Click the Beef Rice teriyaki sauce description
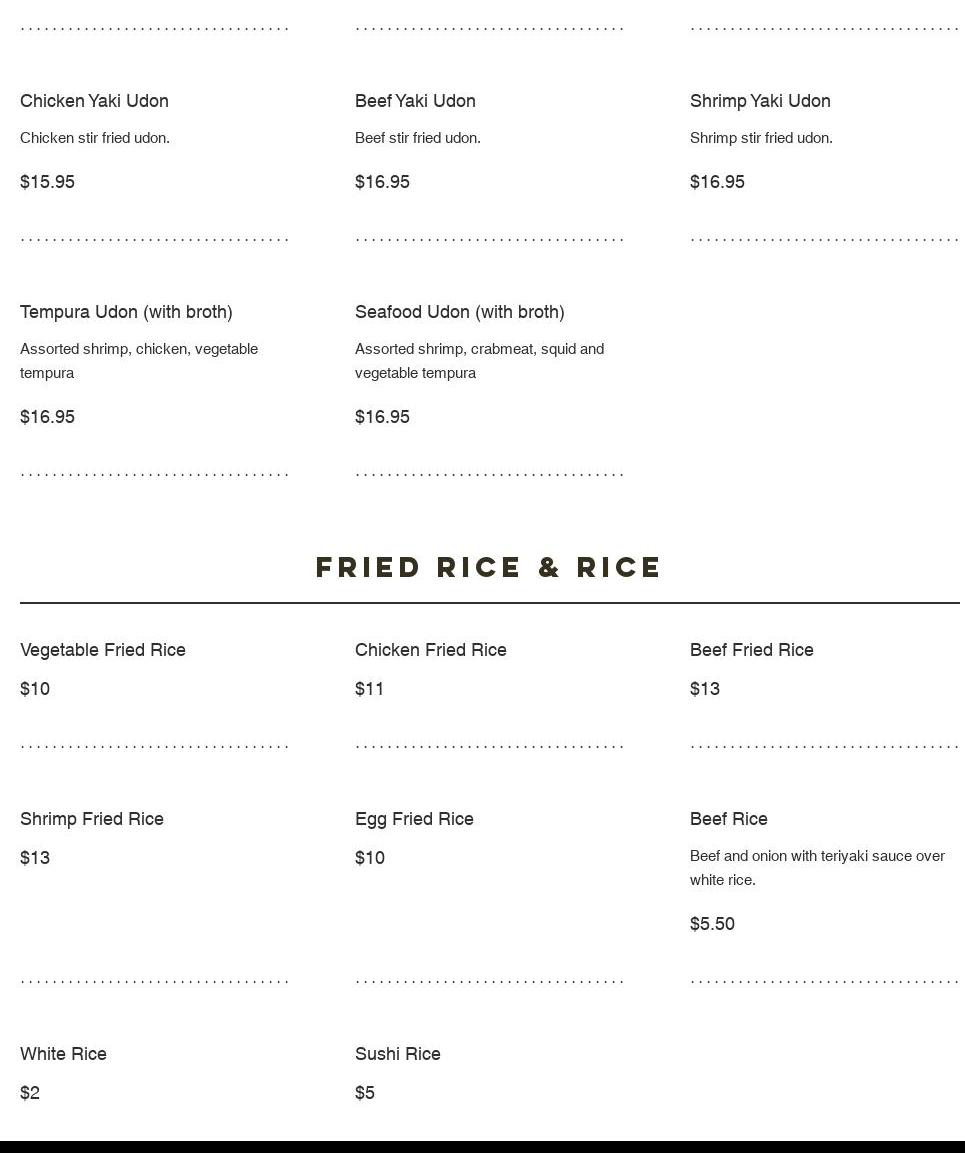Viewport: 965px width, 1153px height. pyautogui.click(x=817, y=868)
